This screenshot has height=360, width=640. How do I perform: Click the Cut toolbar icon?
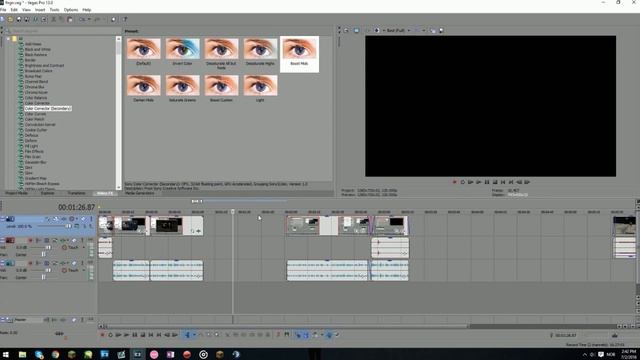coord(53,19)
